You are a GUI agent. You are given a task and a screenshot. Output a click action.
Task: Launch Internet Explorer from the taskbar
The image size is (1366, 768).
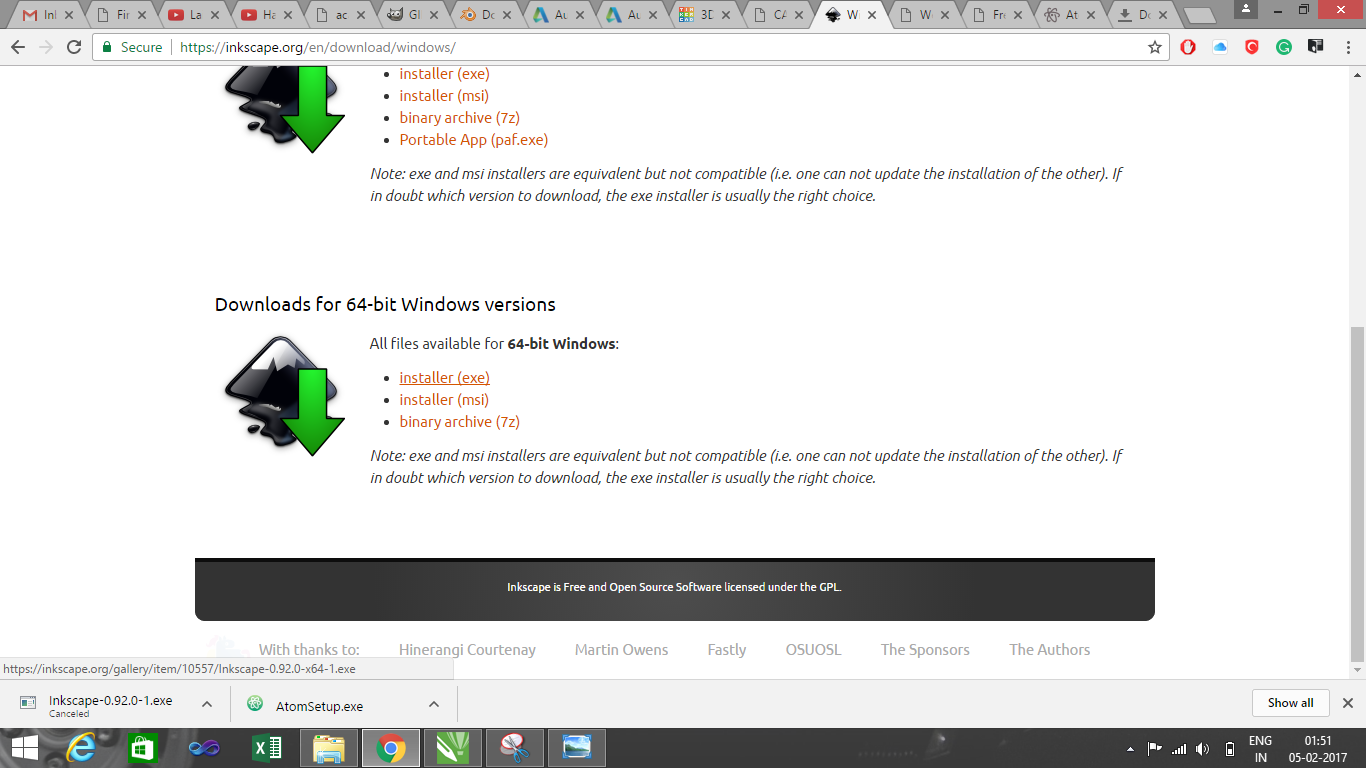click(x=82, y=748)
